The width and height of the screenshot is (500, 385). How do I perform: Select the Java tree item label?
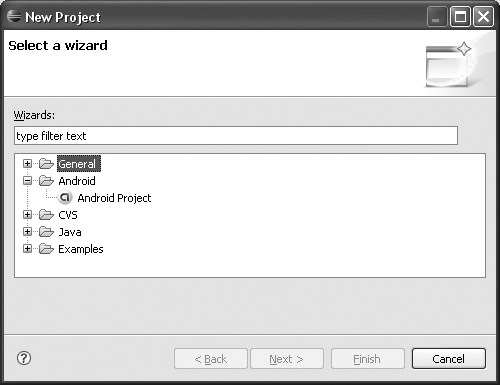[70, 232]
